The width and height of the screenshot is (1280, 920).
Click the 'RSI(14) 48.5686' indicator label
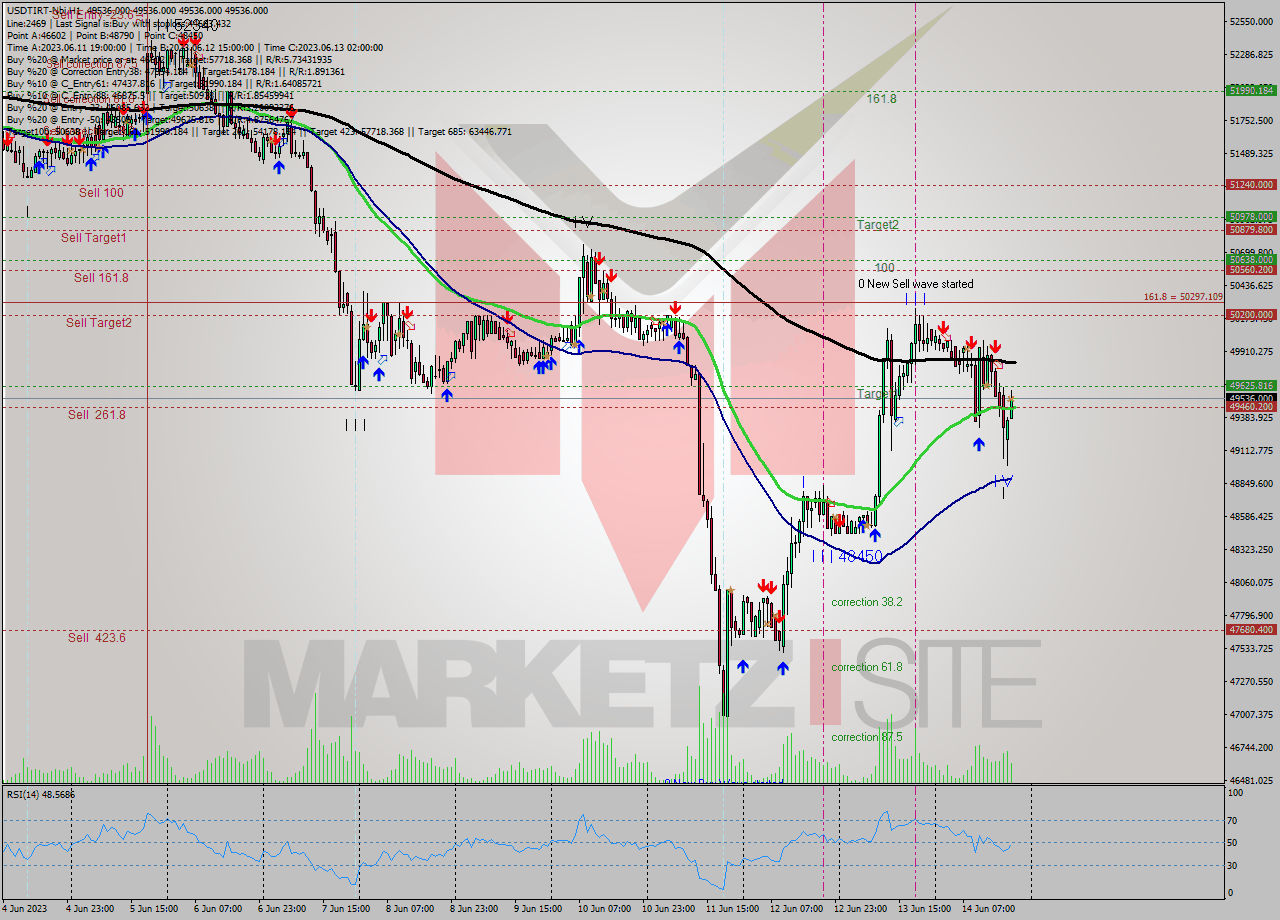click(41, 795)
